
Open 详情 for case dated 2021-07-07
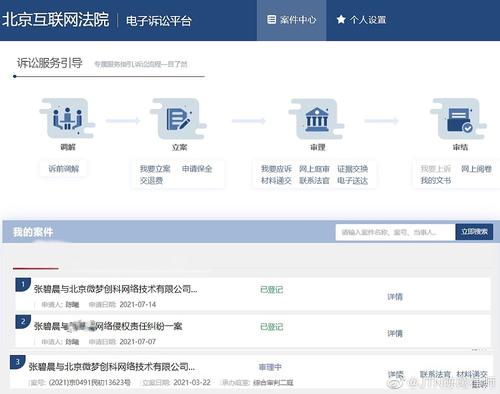point(395,333)
